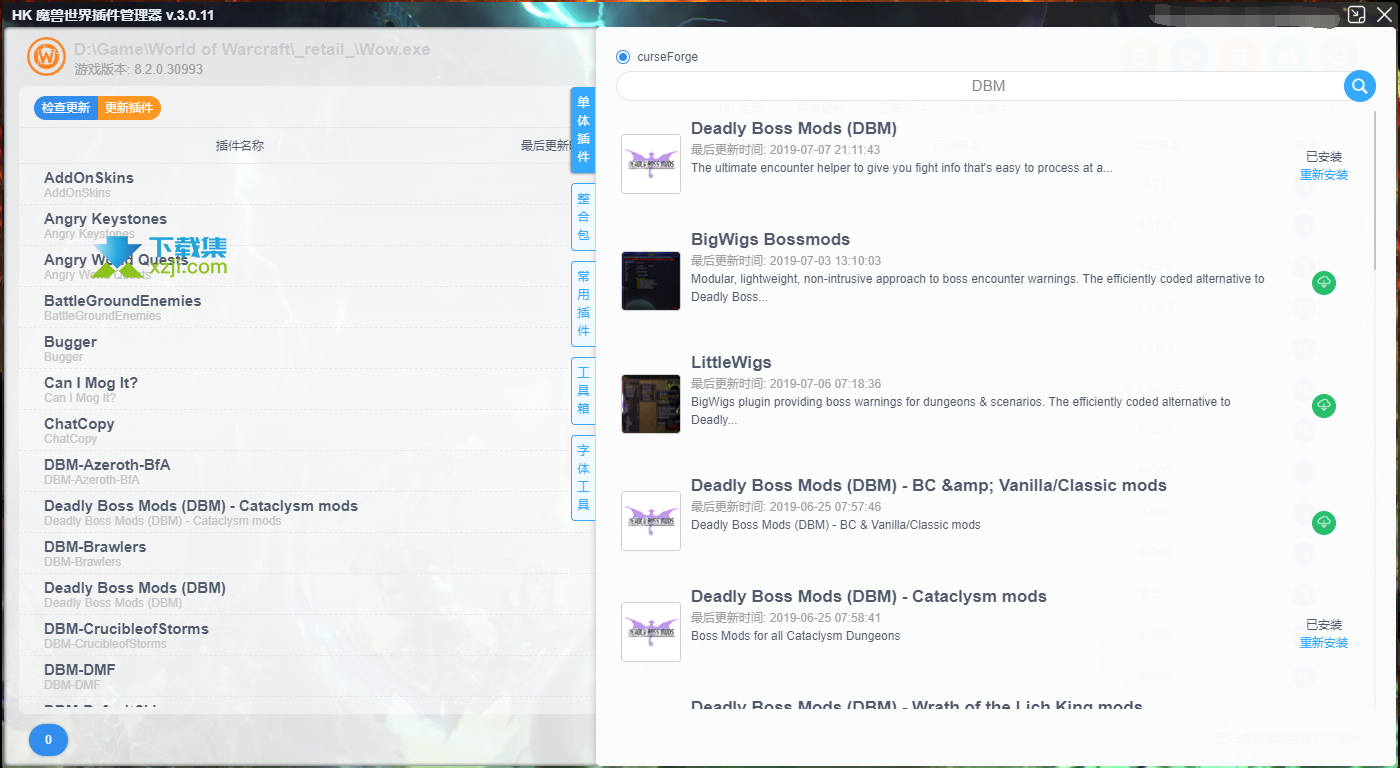Switch to the 常用插件 tab
The height and width of the screenshot is (768, 1400).
tap(583, 304)
